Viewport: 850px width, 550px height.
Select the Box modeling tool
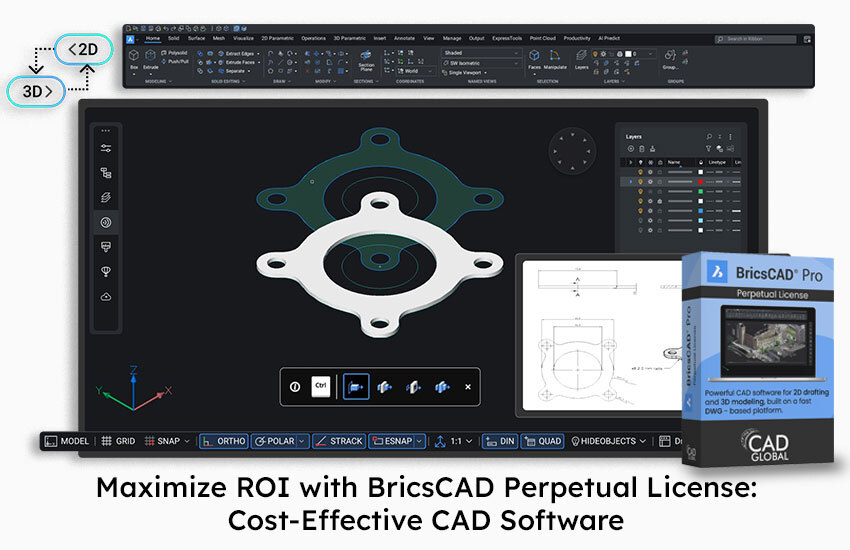point(134,59)
